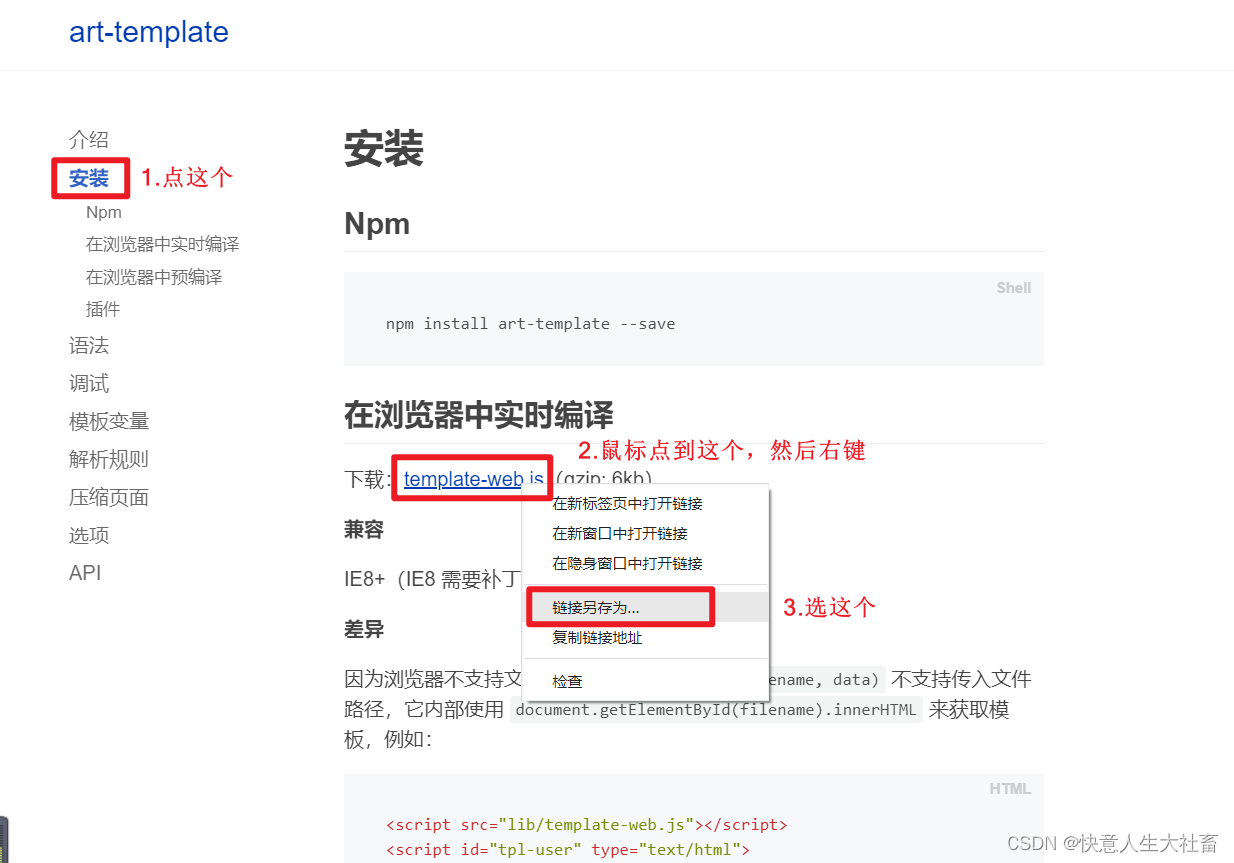Select the 安装 sidebar section
This screenshot has height=863, width=1234.
coord(89,179)
